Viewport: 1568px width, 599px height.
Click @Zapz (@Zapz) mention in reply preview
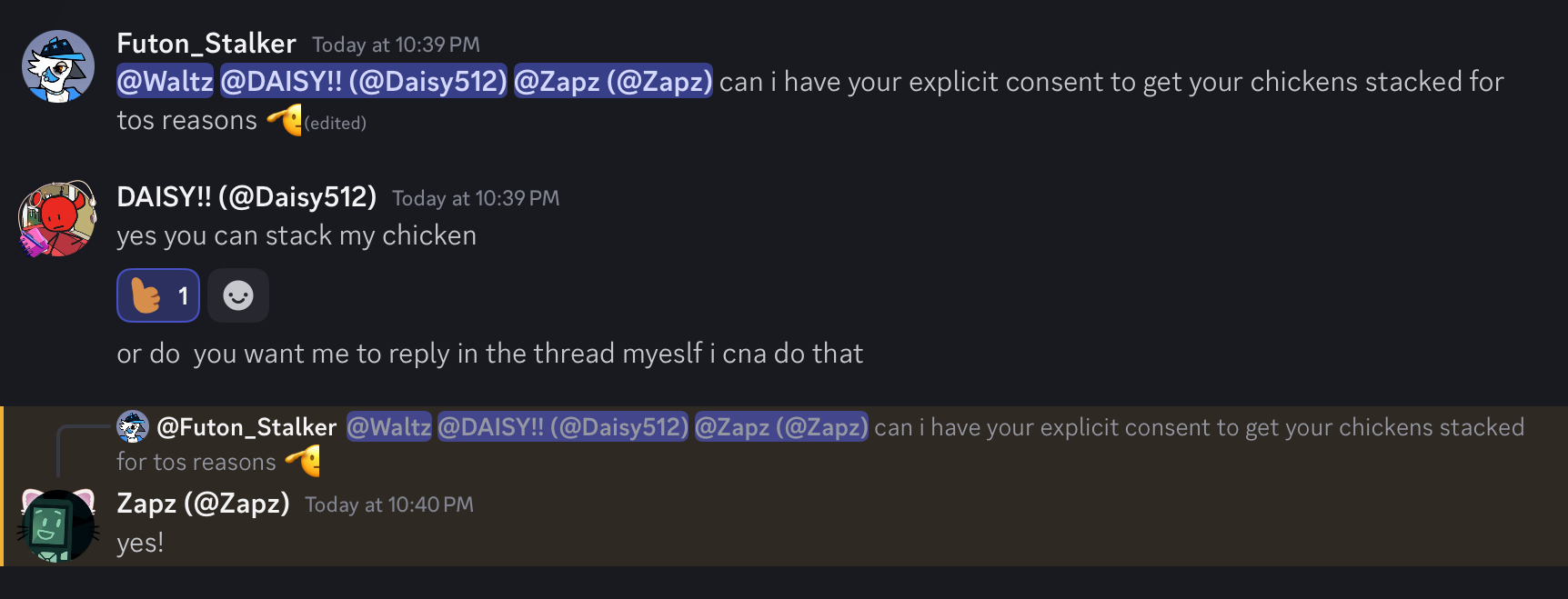pos(782,427)
